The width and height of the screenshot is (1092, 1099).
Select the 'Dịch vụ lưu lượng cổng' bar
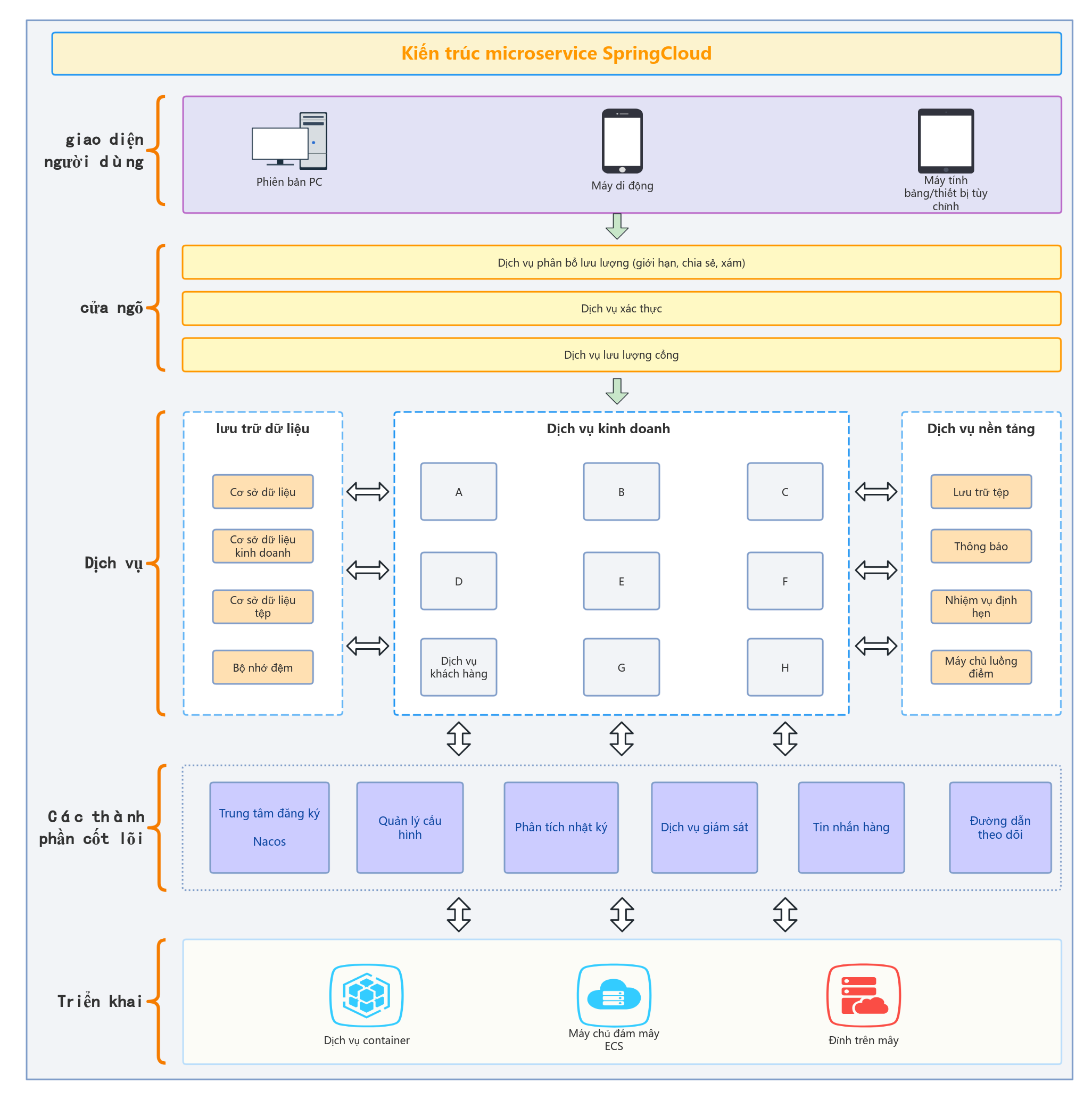622,354
